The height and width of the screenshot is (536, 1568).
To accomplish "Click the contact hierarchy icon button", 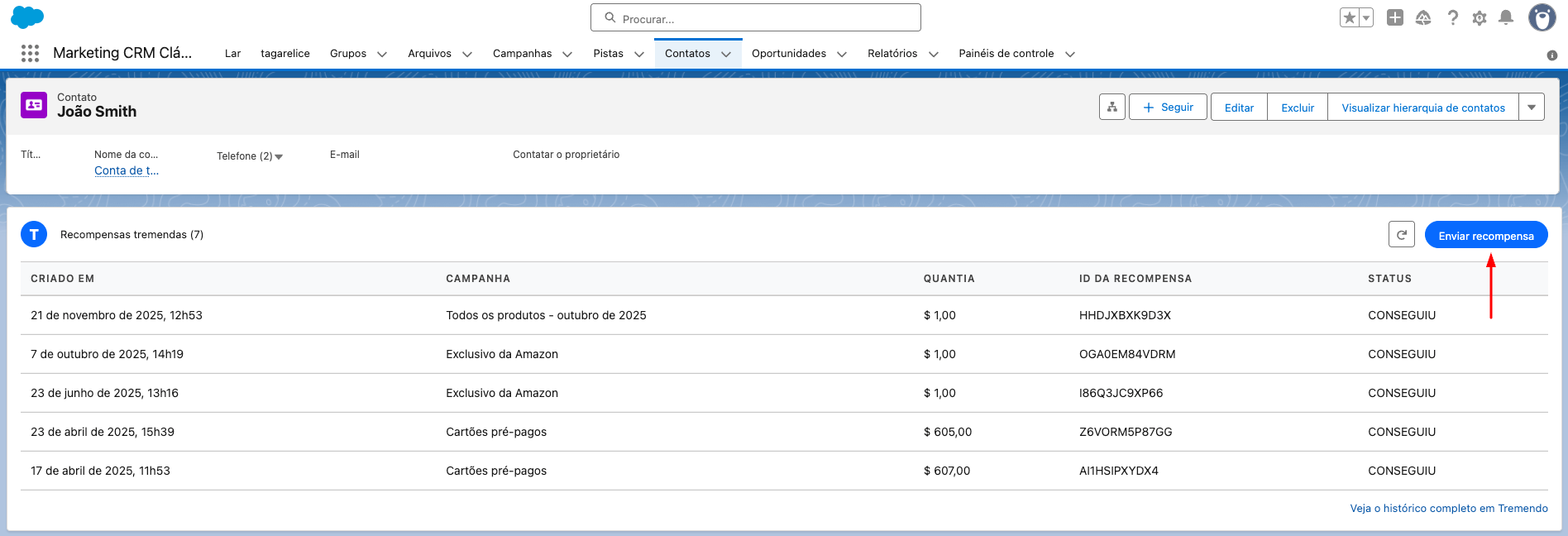I will click(x=1112, y=108).
